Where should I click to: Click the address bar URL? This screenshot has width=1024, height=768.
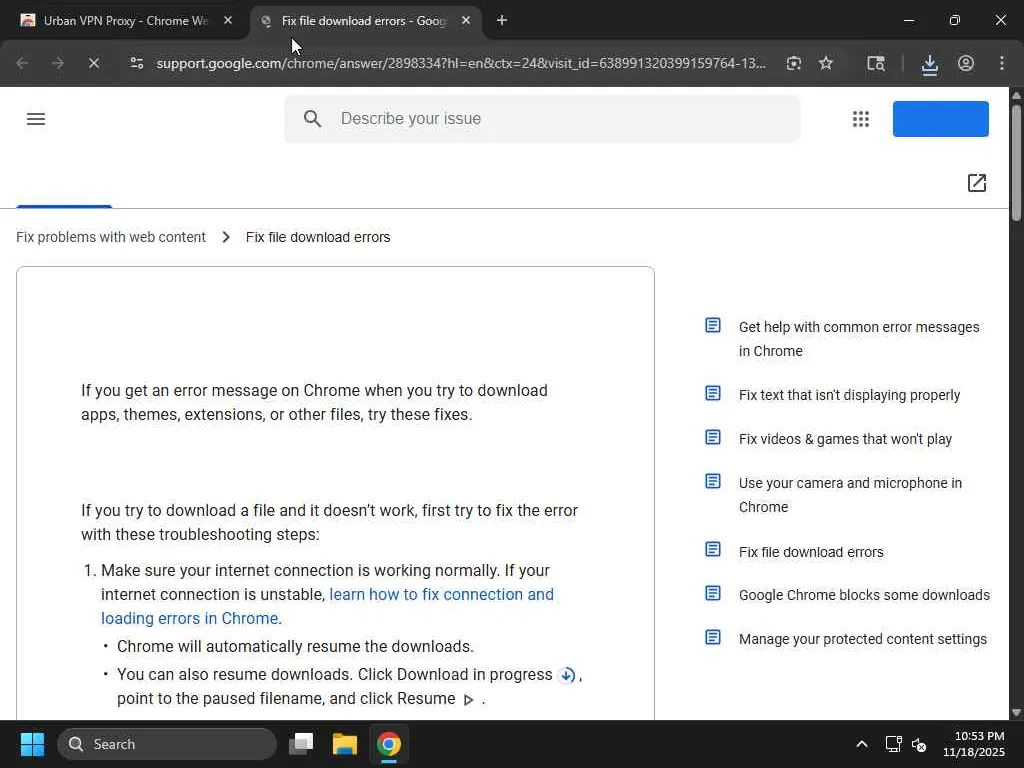tap(460, 63)
